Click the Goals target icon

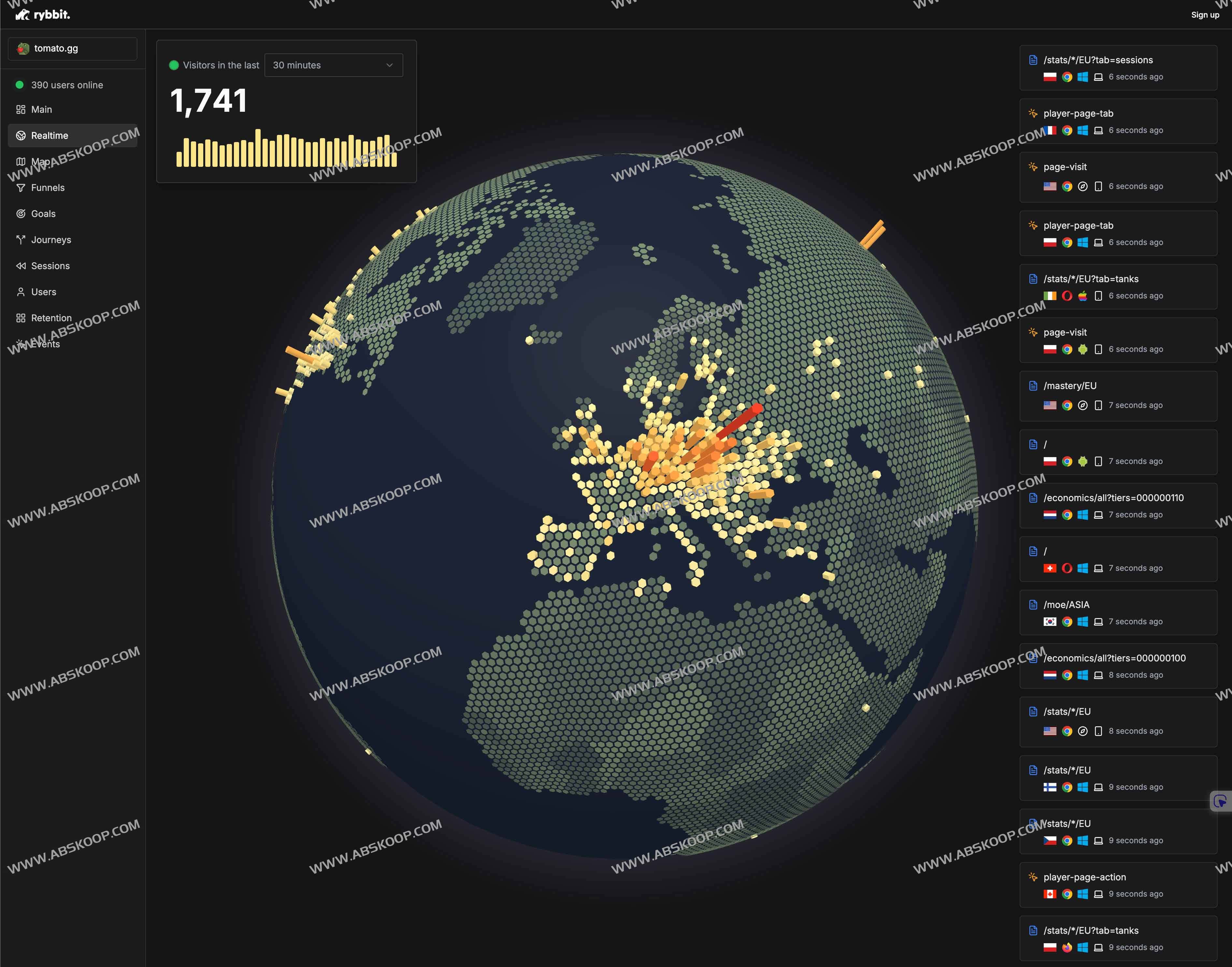click(21, 214)
